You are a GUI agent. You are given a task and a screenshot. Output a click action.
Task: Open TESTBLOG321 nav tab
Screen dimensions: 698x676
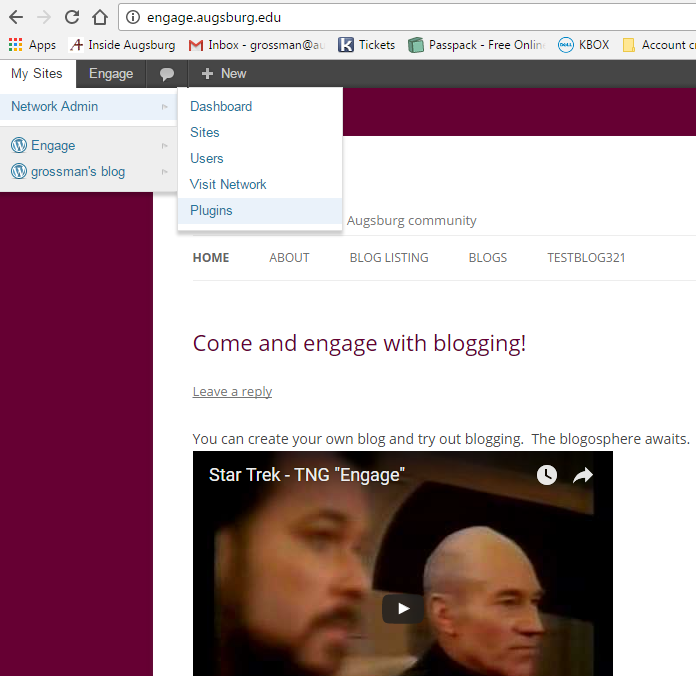586,258
